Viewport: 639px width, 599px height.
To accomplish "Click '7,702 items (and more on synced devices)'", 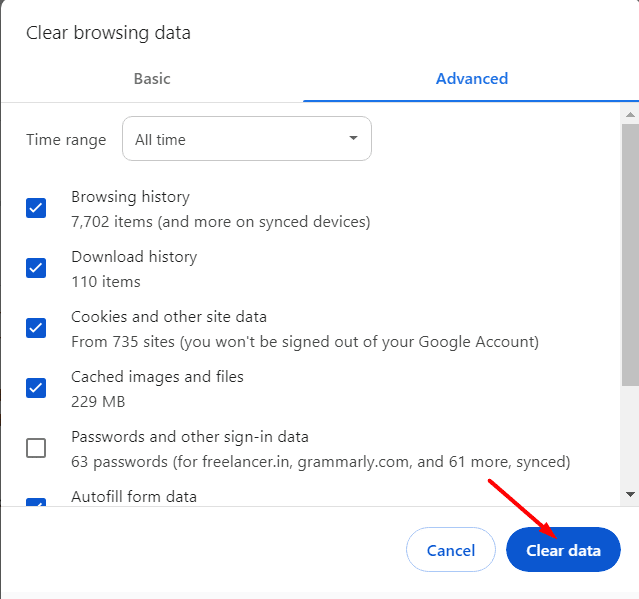I will tap(220, 222).
